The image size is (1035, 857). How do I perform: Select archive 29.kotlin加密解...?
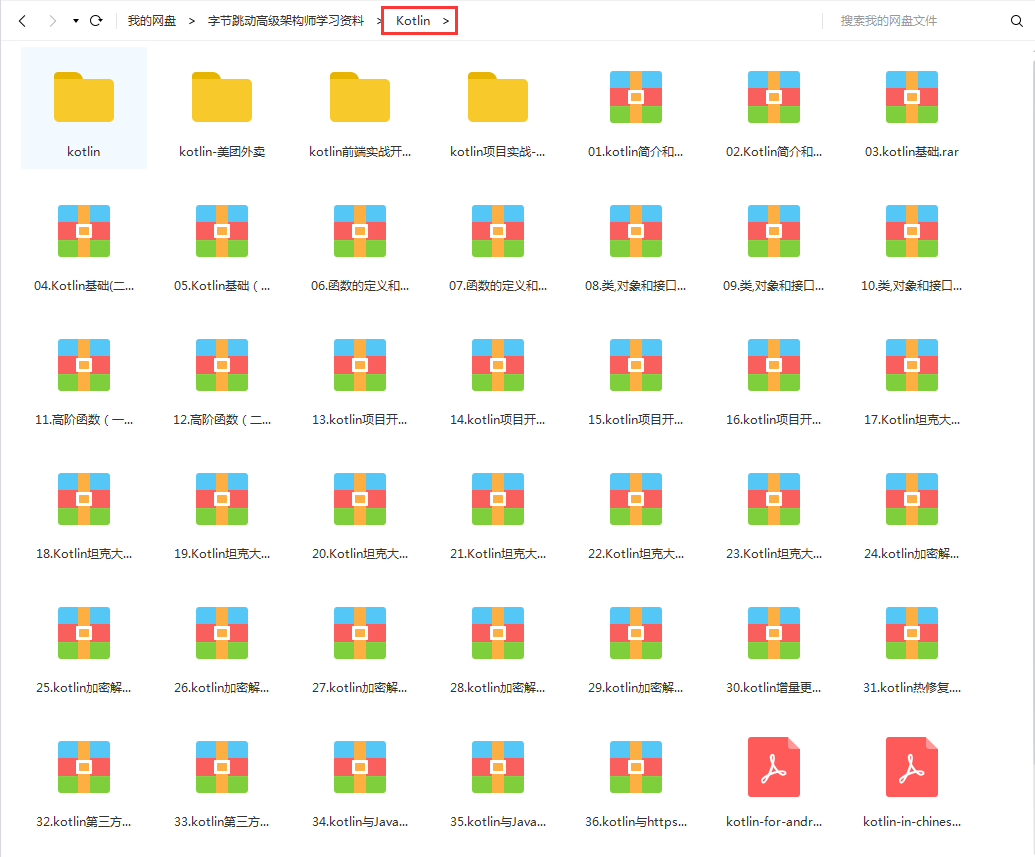click(x=636, y=644)
